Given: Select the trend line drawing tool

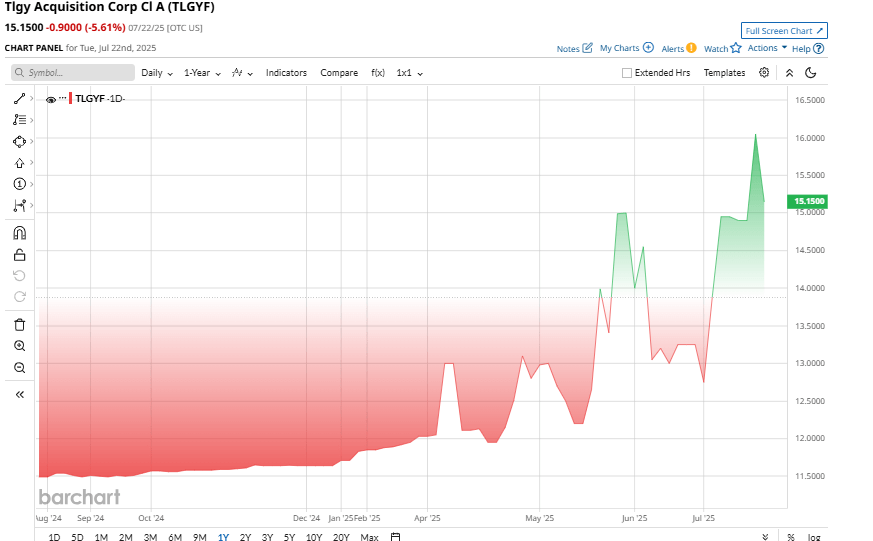Looking at the screenshot, I should tap(19, 99).
